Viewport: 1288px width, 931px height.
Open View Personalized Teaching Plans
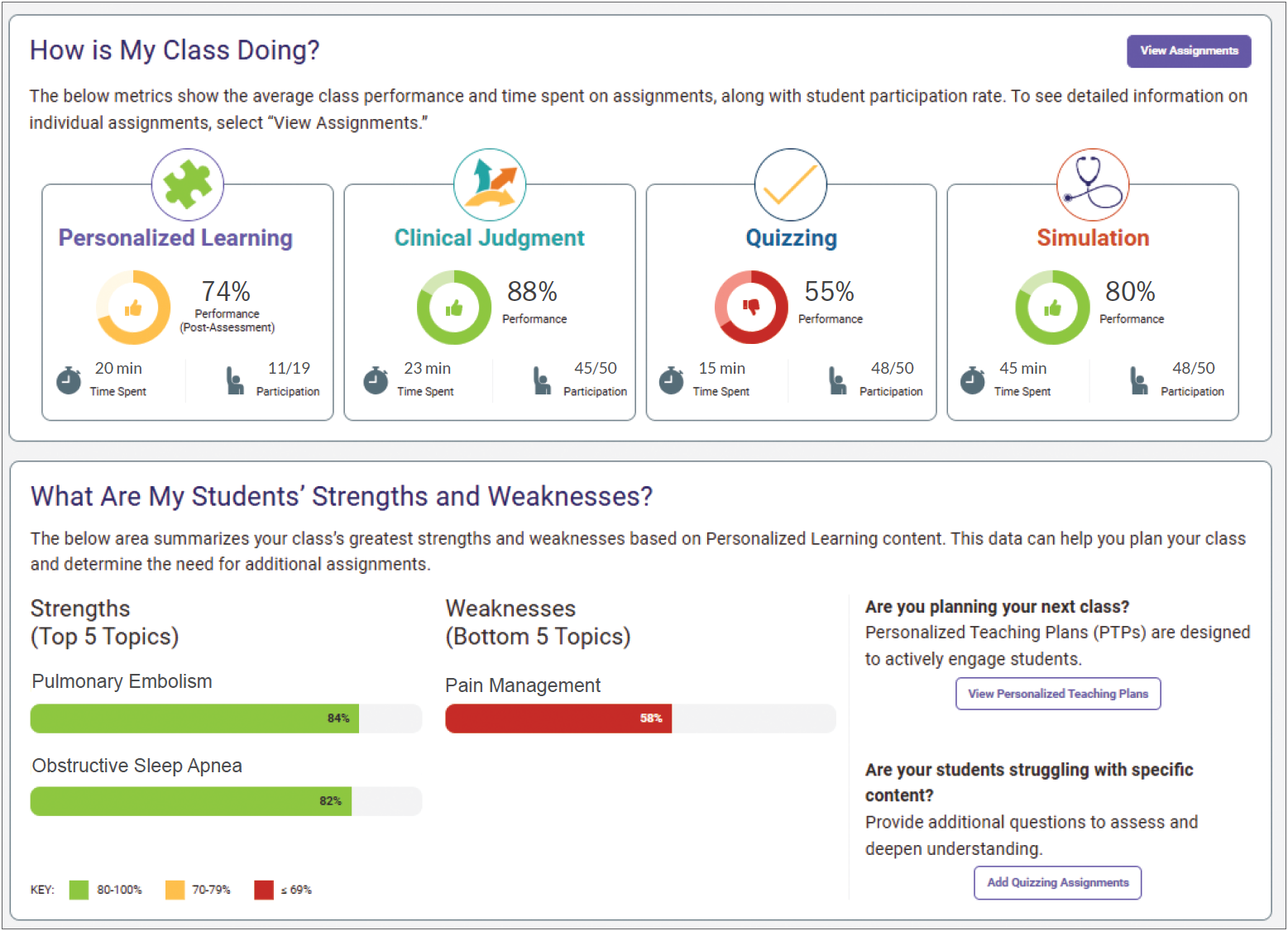[x=1058, y=694]
